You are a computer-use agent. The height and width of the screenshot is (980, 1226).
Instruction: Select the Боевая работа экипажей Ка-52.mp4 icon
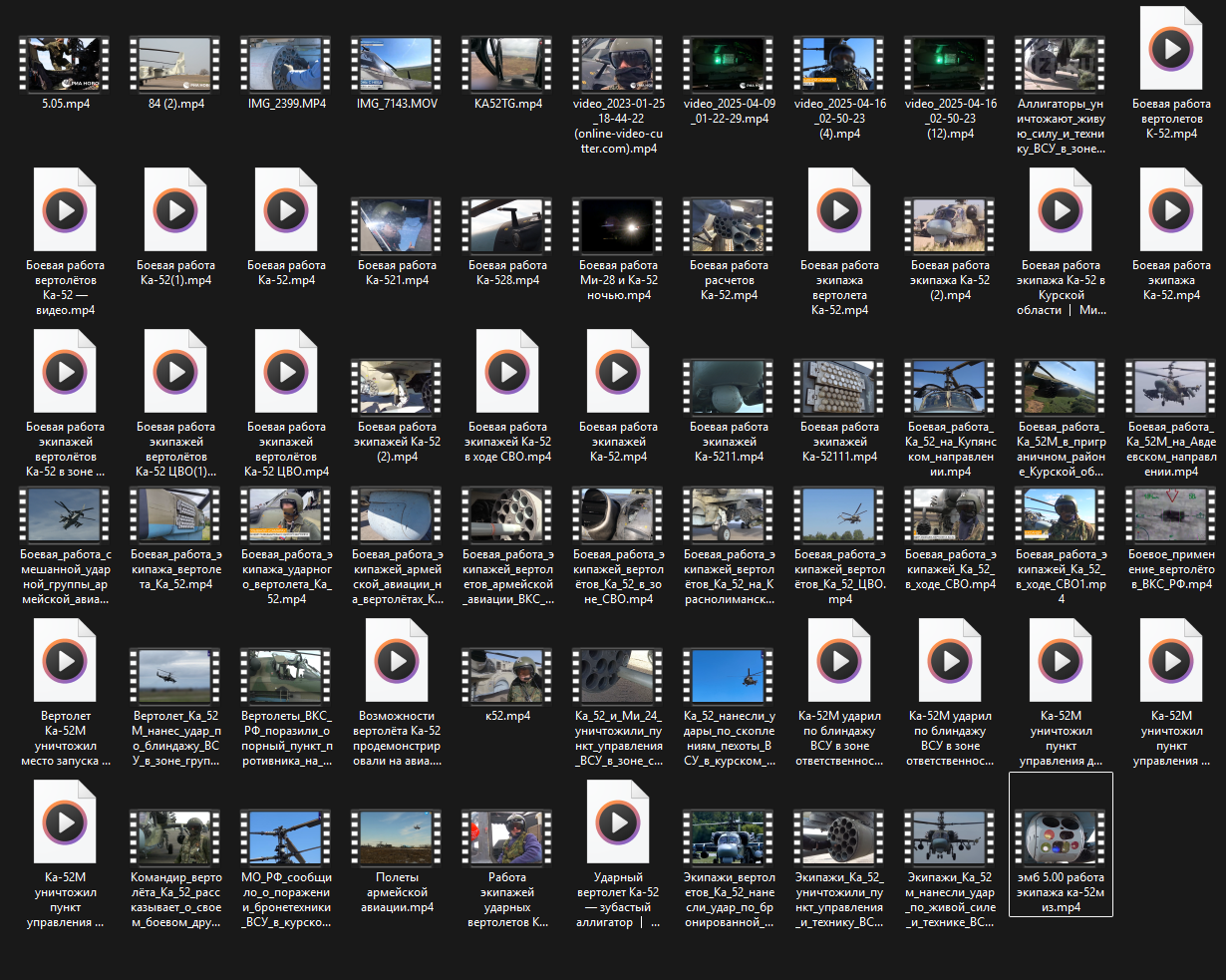point(618,372)
